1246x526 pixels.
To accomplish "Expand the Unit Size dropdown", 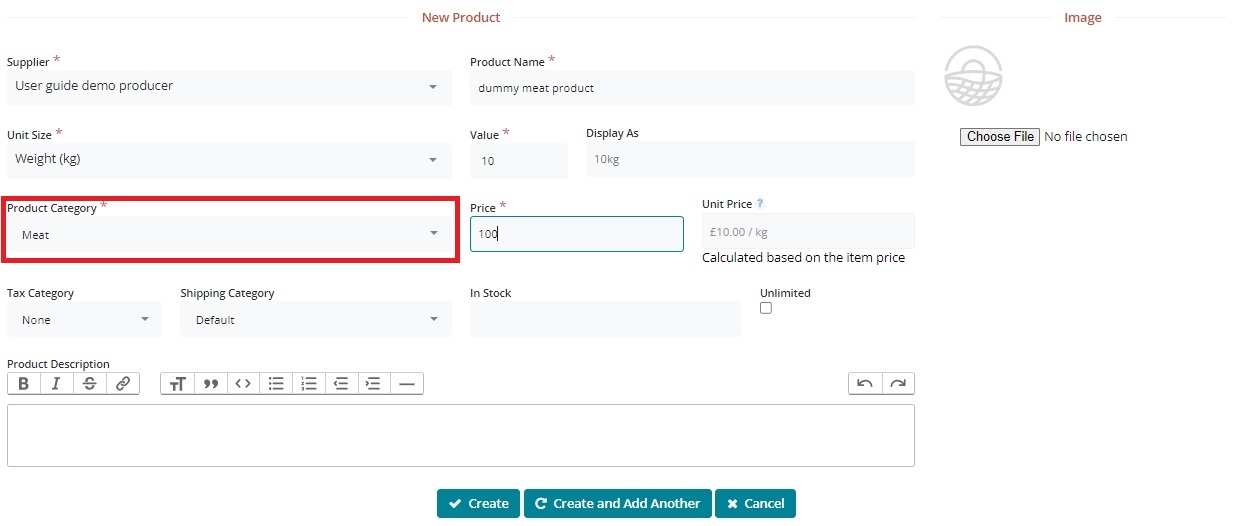I will point(227,160).
